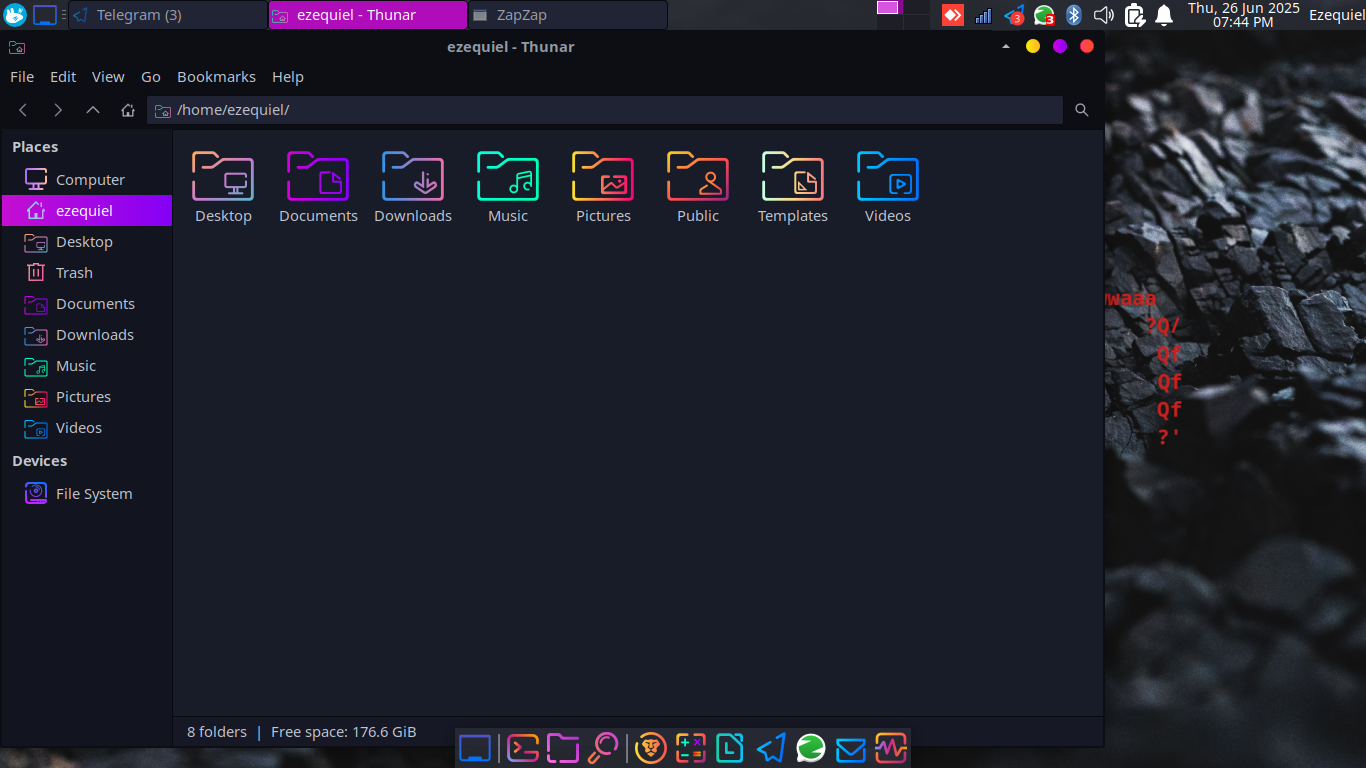Open the Edit menu

(x=63, y=77)
